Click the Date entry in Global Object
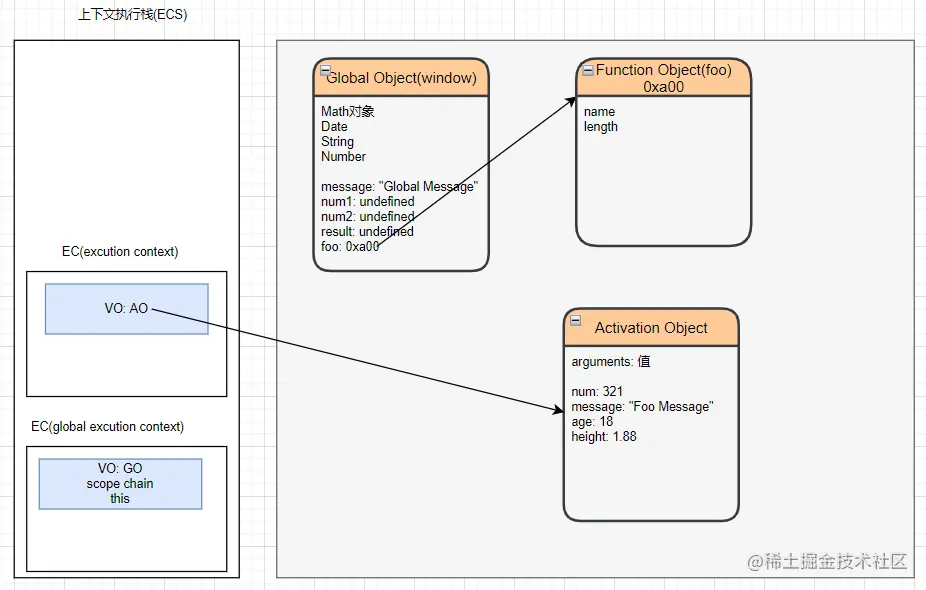This screenshot has height=590, width=926. 334,126
